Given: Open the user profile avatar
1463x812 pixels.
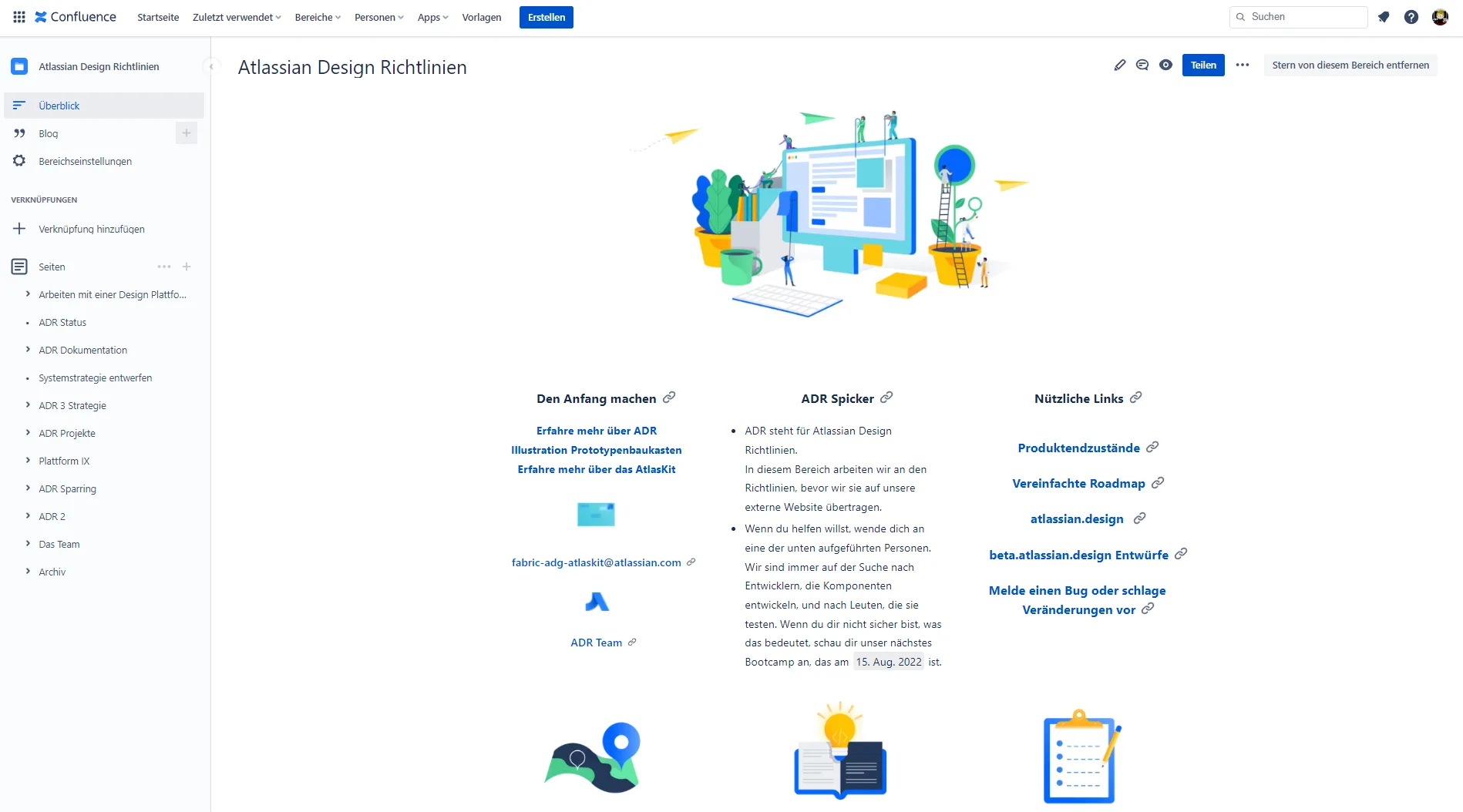Looking at the screenshot, I should tap(1440, 17).
